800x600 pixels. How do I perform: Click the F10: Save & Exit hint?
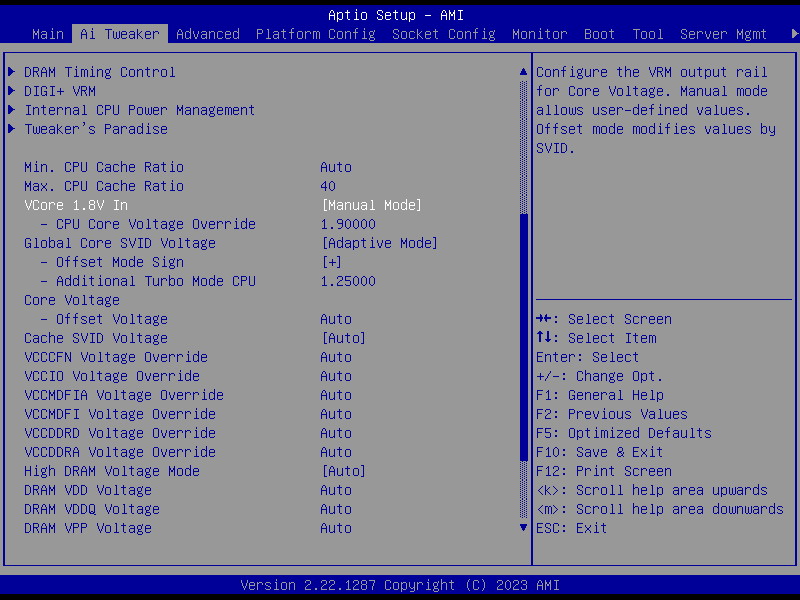click(599, 452)
